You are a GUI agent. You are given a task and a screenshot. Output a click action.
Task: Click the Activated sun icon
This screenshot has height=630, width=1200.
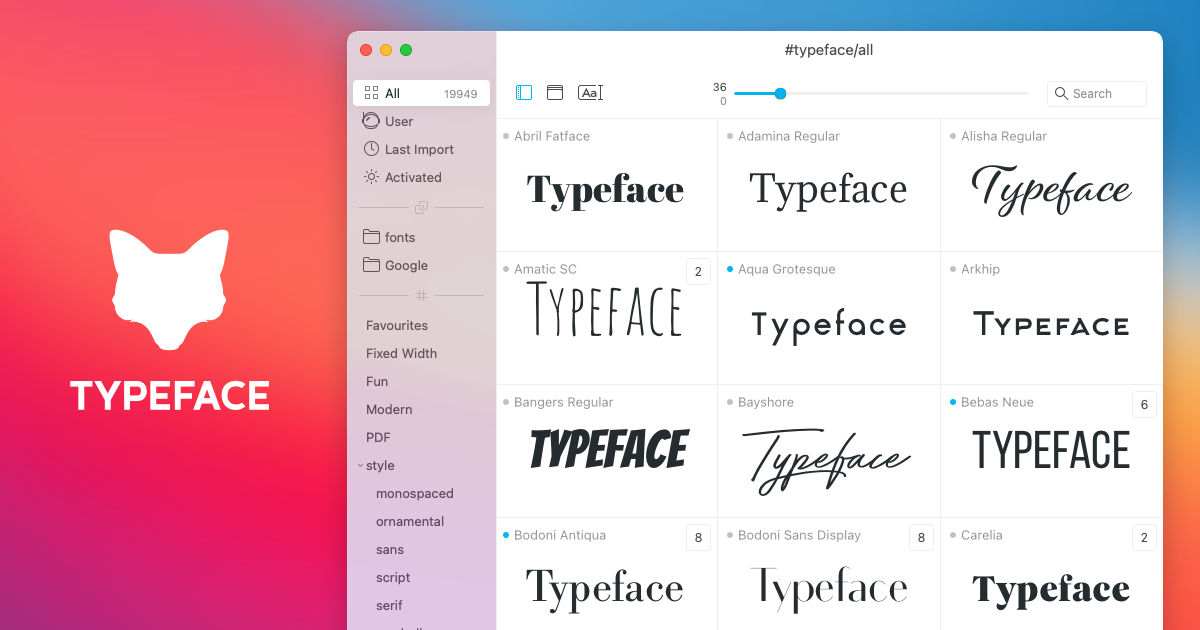[x=371, y=177]
